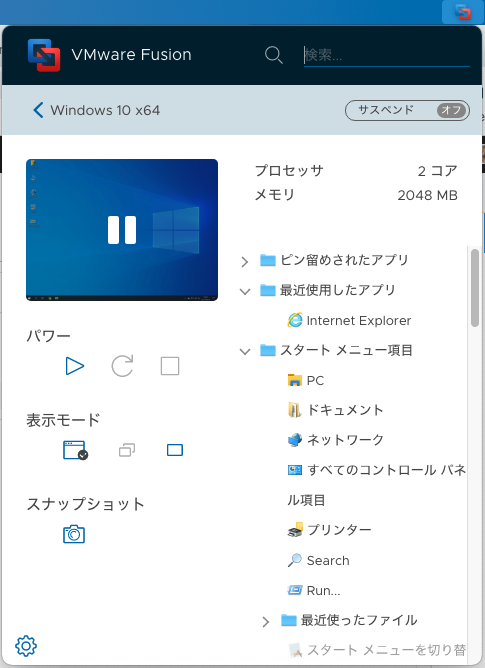The height and width of the screenshot is (668, 485).
Task: Click the ピン留めされたアプリ folder icon
Action: click(268, 260)
